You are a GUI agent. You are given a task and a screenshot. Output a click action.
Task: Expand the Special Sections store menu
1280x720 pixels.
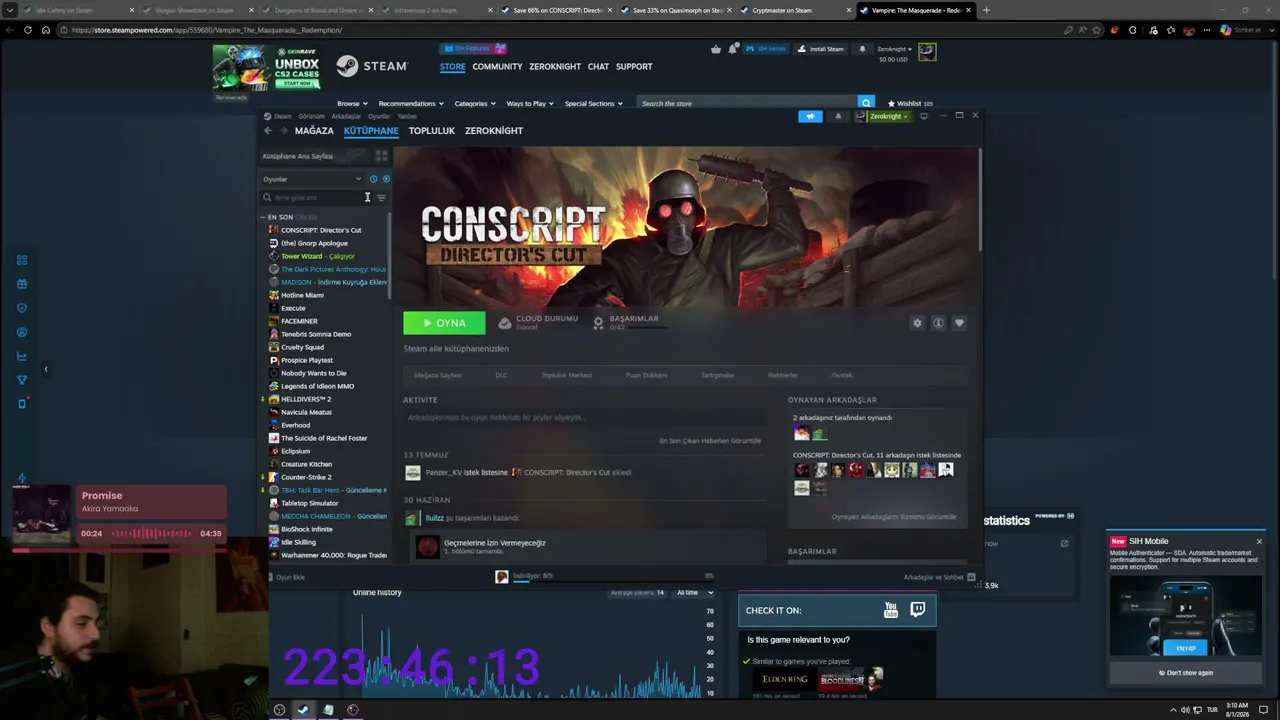(593, 103)
